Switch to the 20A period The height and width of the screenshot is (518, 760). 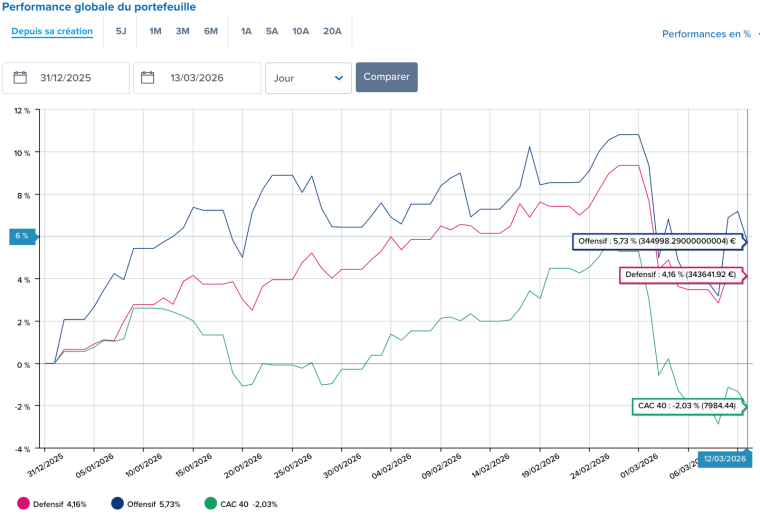tap(332, 31)
